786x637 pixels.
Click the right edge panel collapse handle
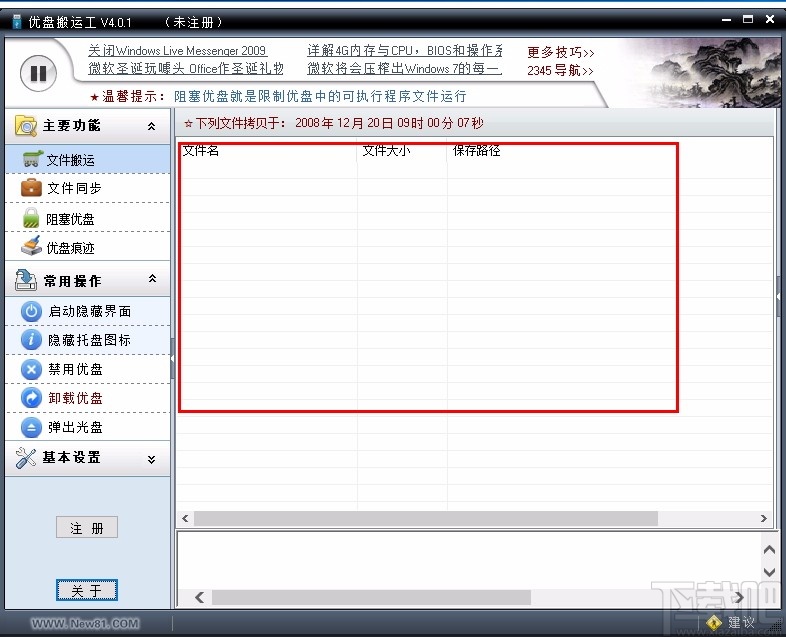click(x=778, y=297)
